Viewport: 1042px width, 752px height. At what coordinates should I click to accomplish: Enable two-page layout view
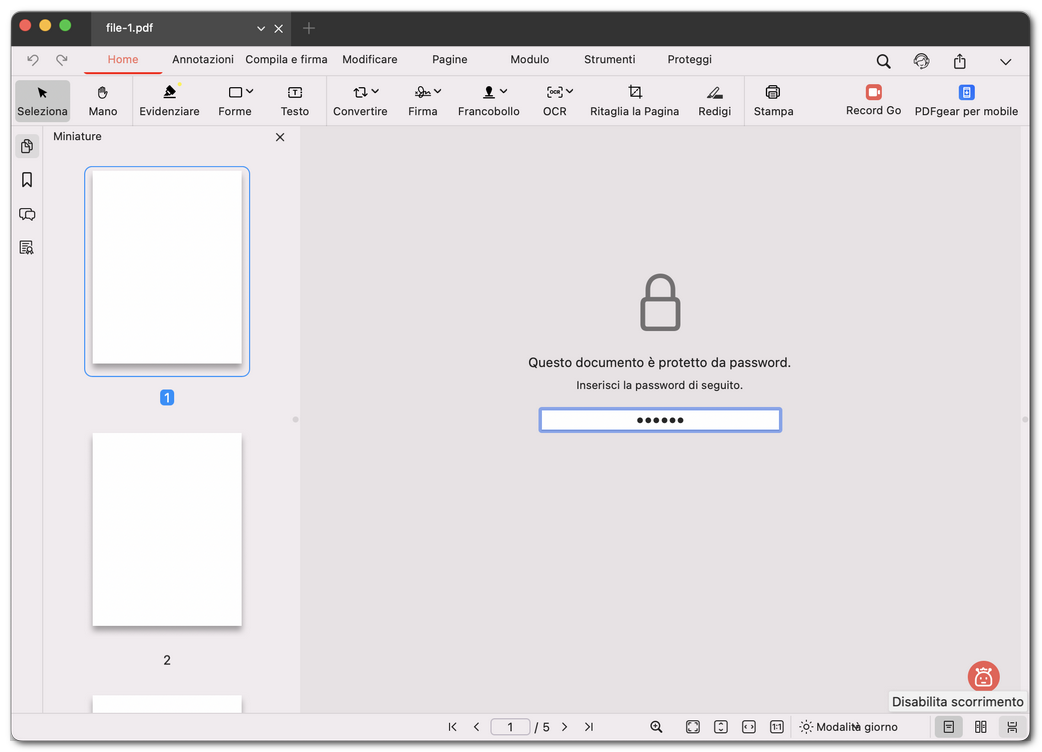pyautogui.click(x=981, y=727)
